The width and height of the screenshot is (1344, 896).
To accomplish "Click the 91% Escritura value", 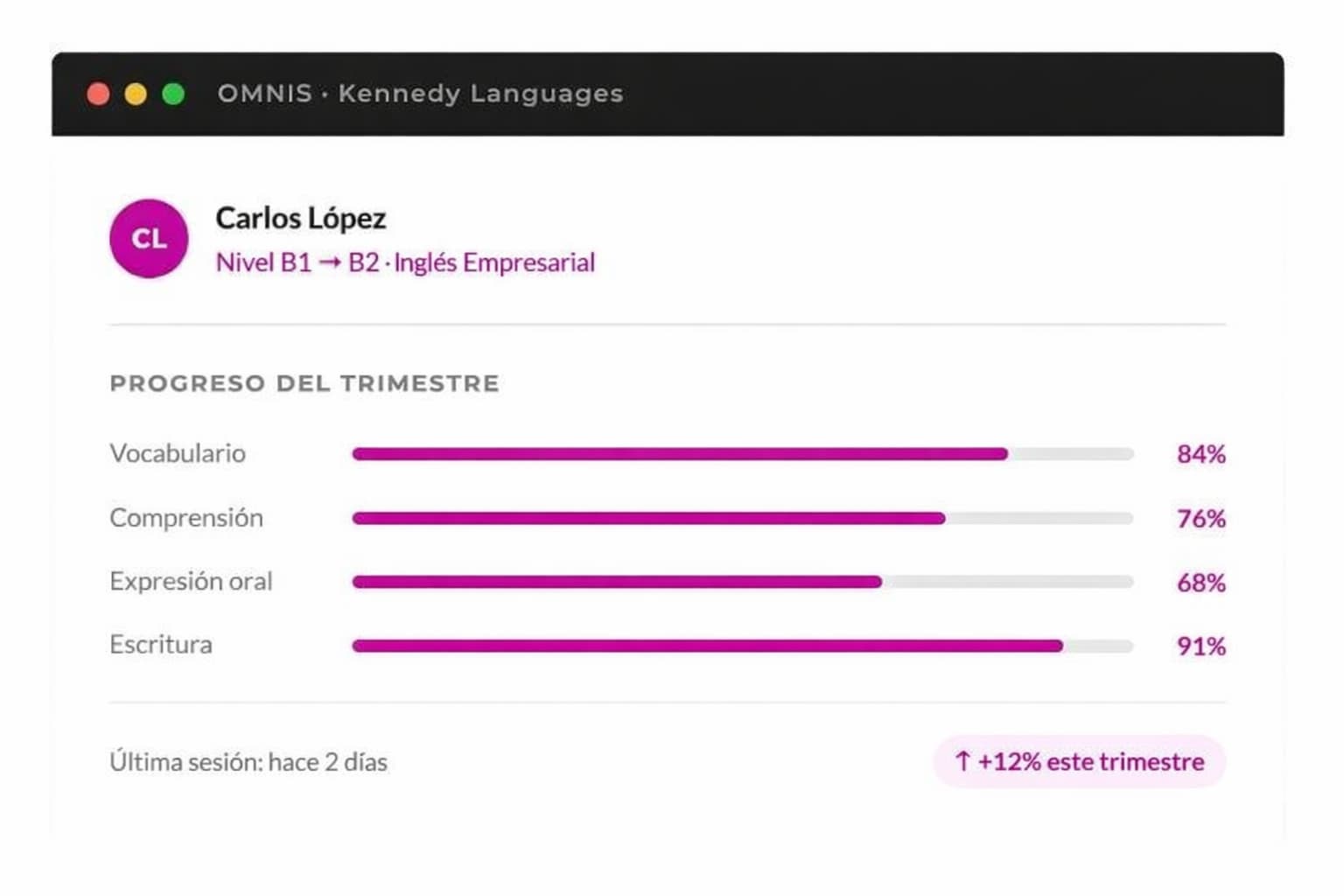I will 1200,646.
